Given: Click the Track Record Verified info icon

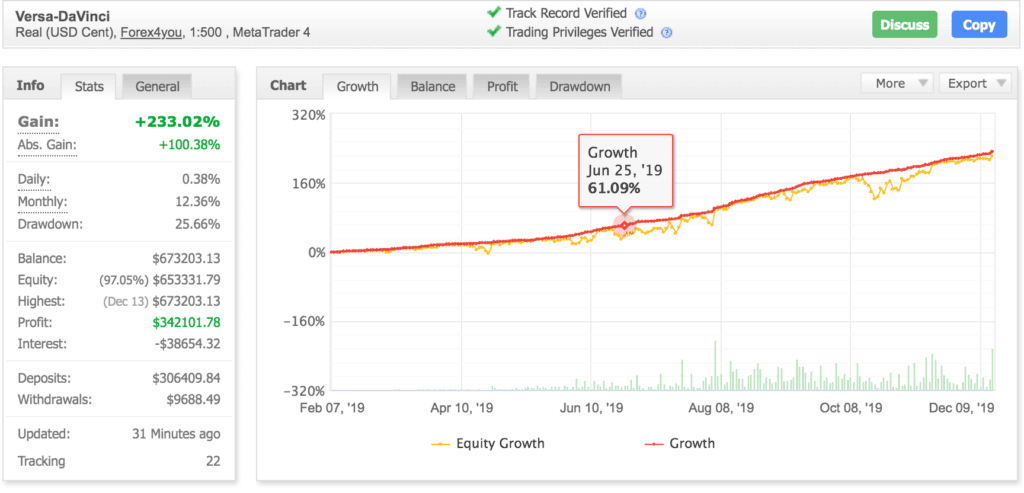Looking at the screenshot, I should pos(641,14).
